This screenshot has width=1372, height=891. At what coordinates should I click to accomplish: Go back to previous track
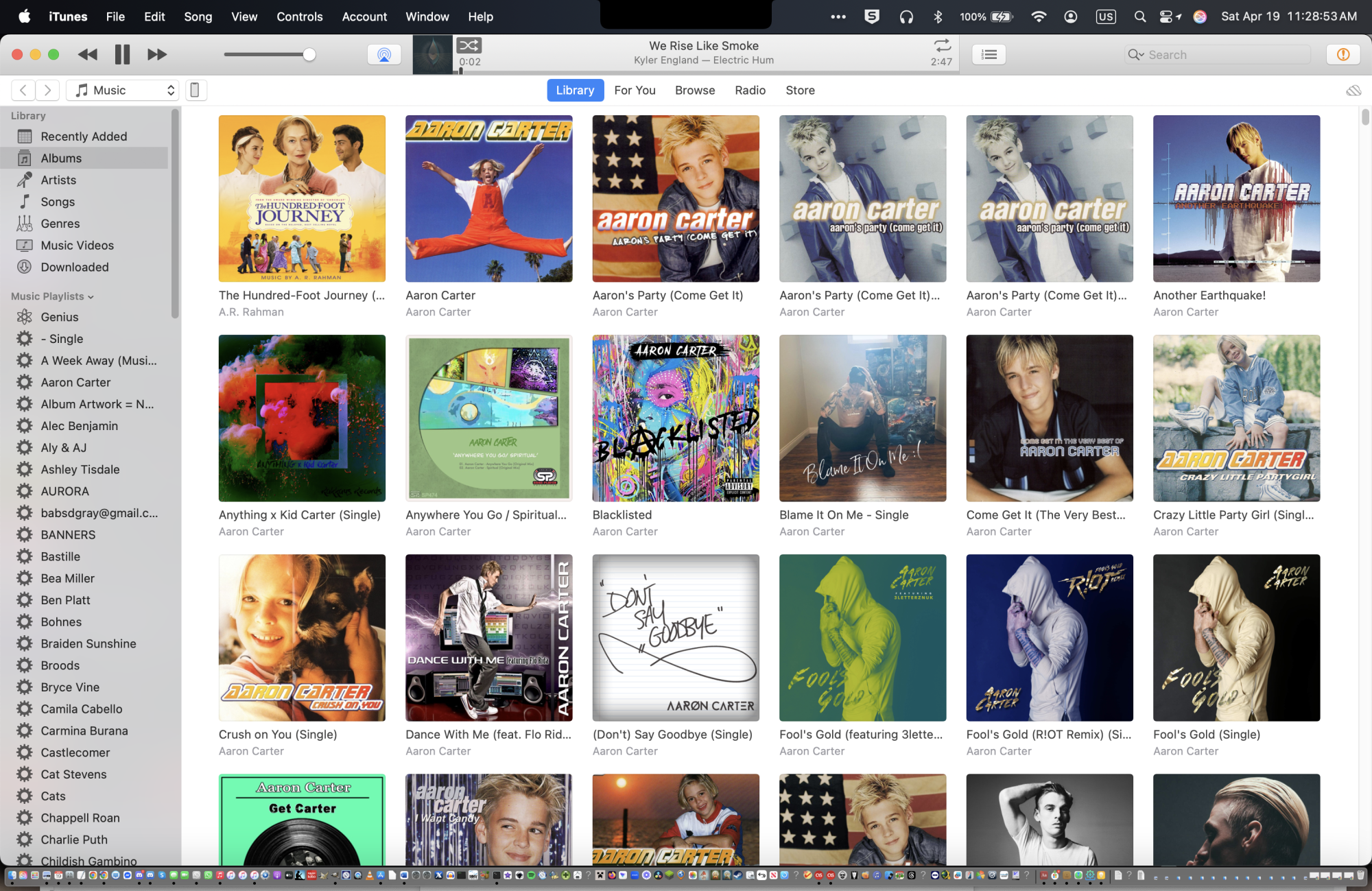[x=87, y=54]
